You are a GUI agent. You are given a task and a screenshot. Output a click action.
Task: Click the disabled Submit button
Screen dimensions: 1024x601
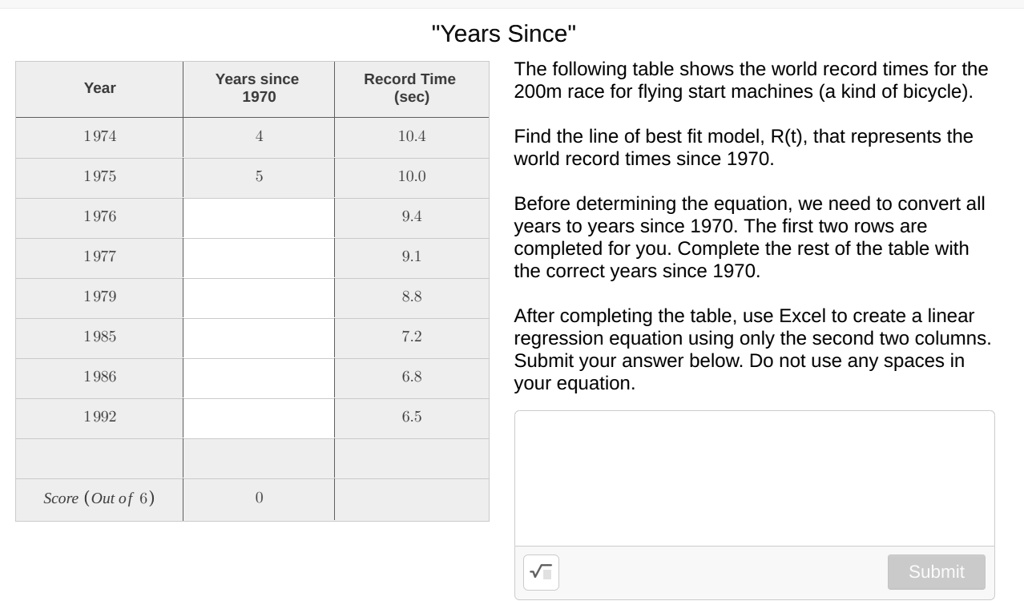[935, 572]
